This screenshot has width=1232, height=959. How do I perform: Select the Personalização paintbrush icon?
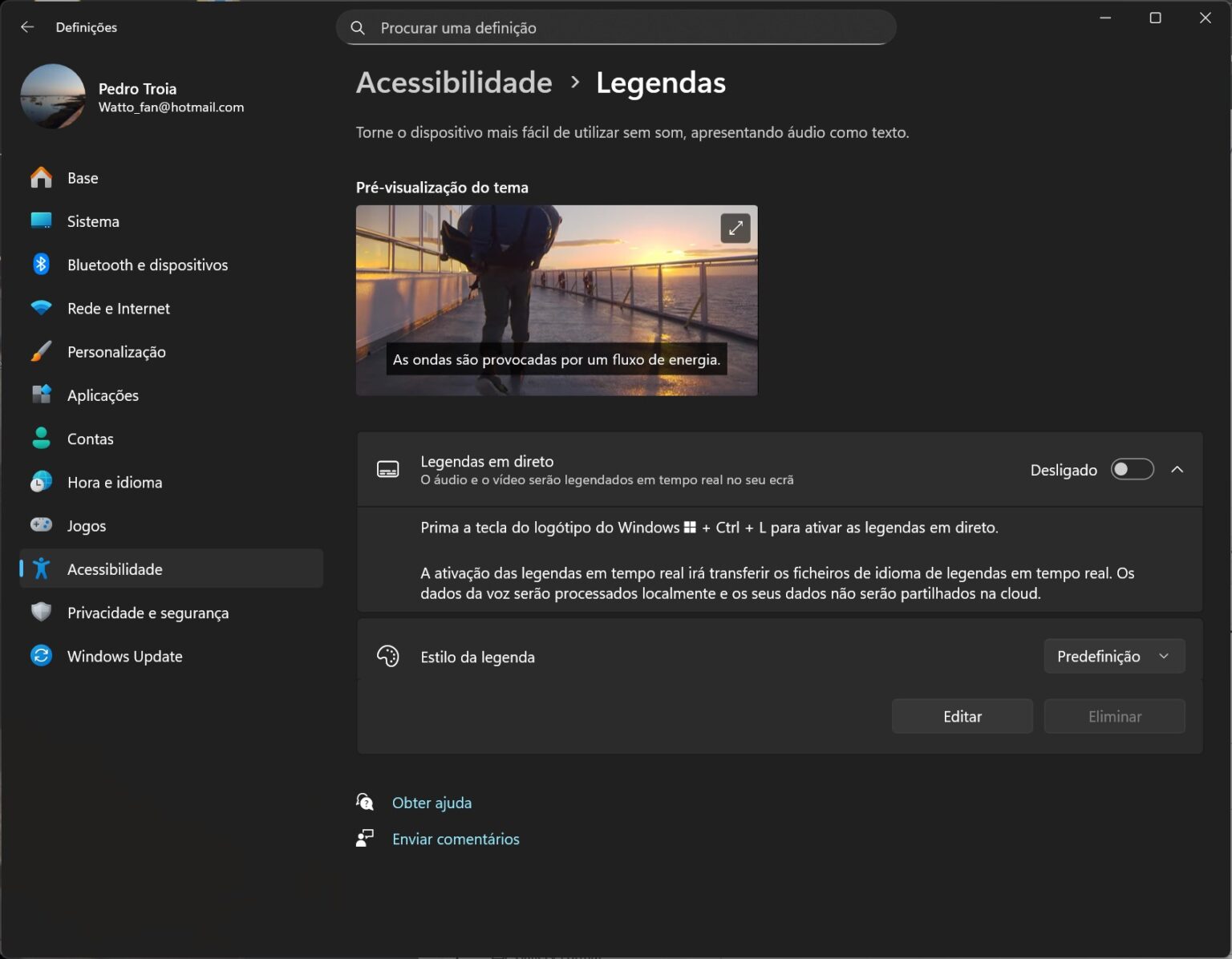[x=41, y=351]
